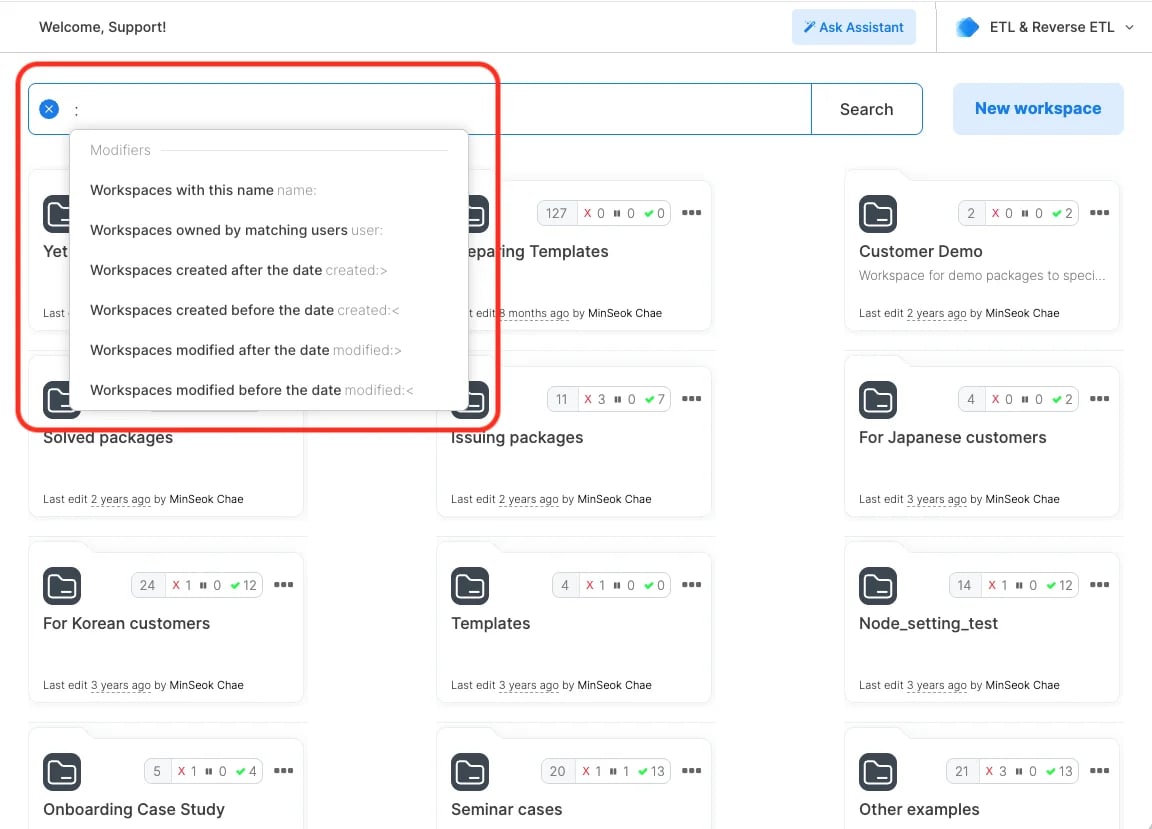Click the 127 package count on Preparing Templates
The image size is (1152, 829).
[x=556, y=213]
